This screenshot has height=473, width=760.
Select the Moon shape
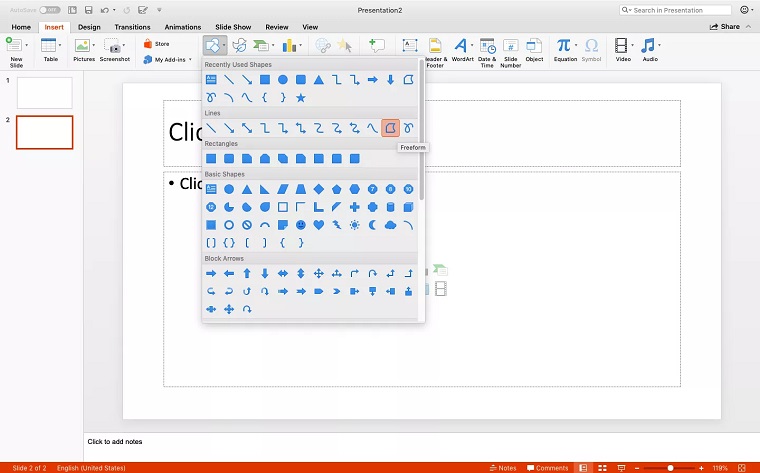click(x=372, y=225)
